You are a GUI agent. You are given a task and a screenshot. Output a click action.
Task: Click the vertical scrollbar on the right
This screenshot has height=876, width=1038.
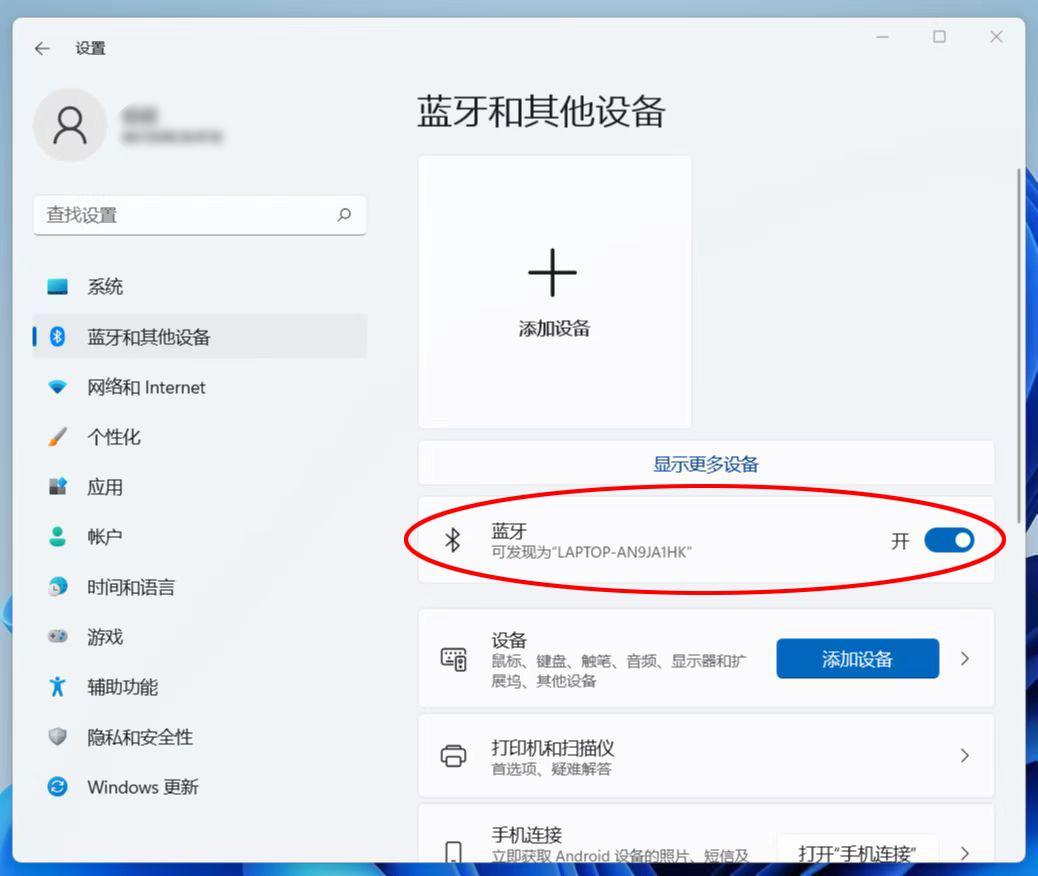click(x=1020, y=344)
